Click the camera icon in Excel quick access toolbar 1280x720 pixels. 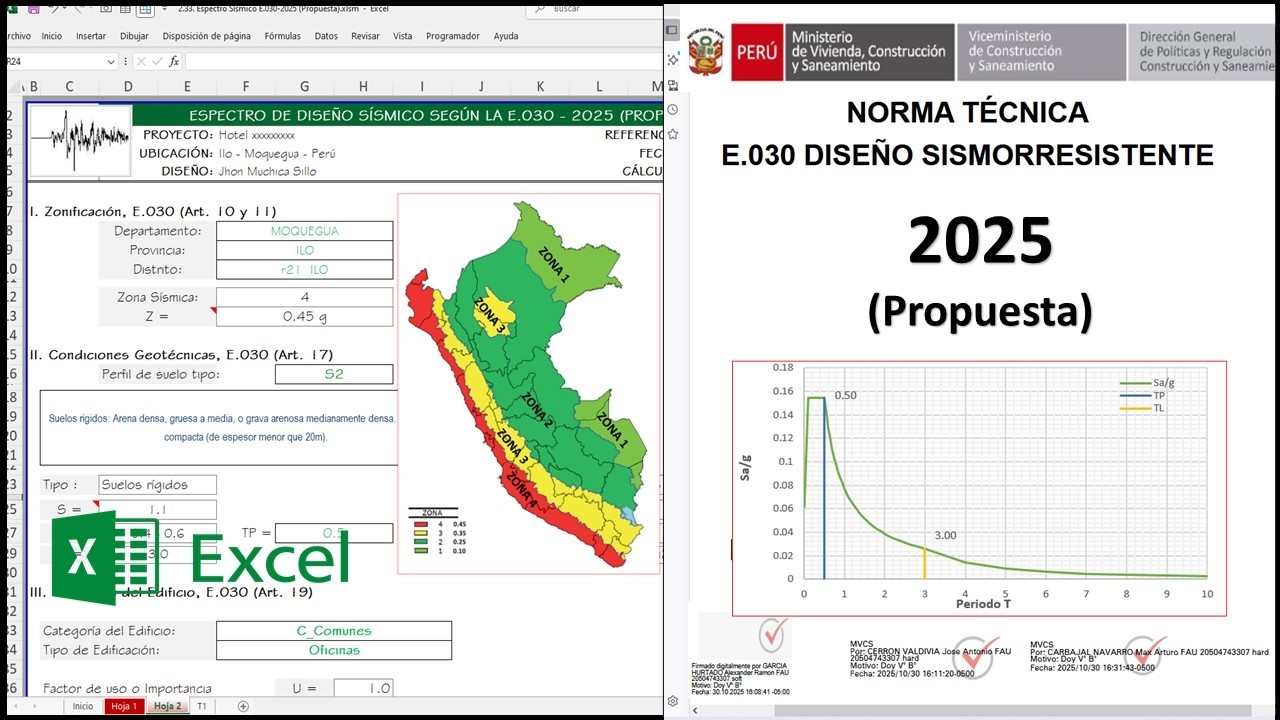(x=106, y=9)
